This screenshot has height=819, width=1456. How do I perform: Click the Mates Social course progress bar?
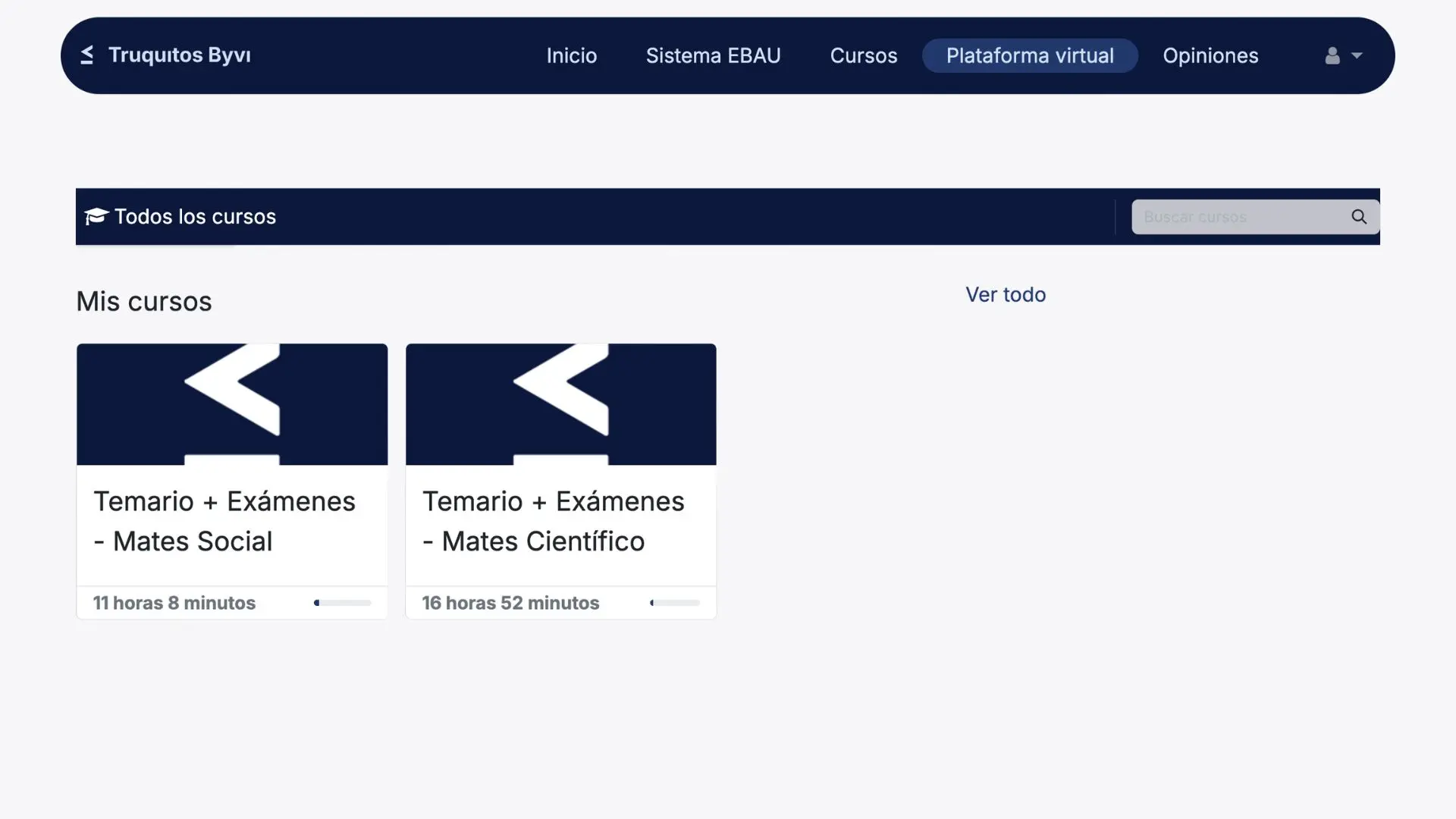[343, 602]
